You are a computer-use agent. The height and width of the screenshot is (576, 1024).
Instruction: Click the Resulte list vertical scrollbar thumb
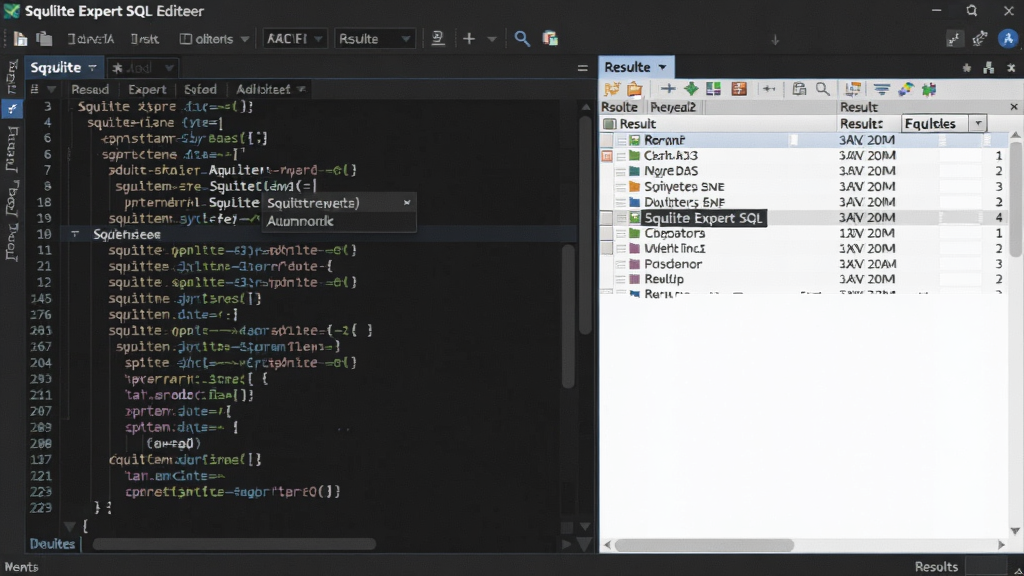coord(1015,199)
